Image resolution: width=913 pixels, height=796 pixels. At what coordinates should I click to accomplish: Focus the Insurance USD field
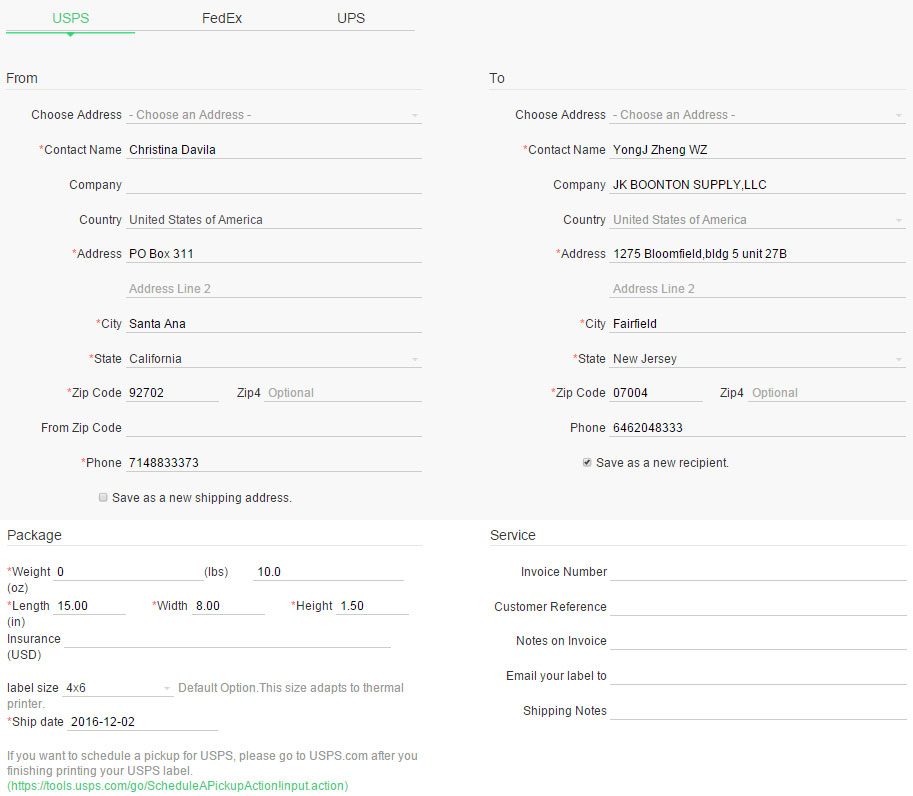[227, 639]
